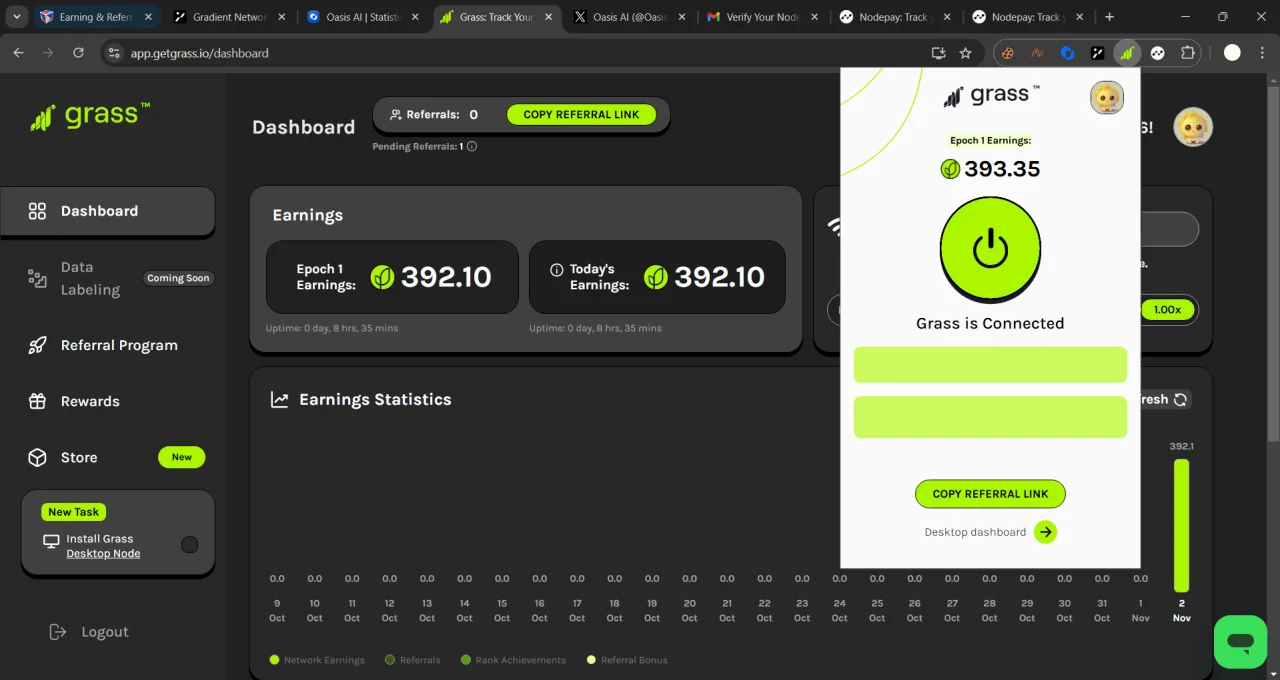The width and height of the screenshot is (1280, 680).
Task: Click the 1.00x multiplier badge
Action: (1167, 310)
